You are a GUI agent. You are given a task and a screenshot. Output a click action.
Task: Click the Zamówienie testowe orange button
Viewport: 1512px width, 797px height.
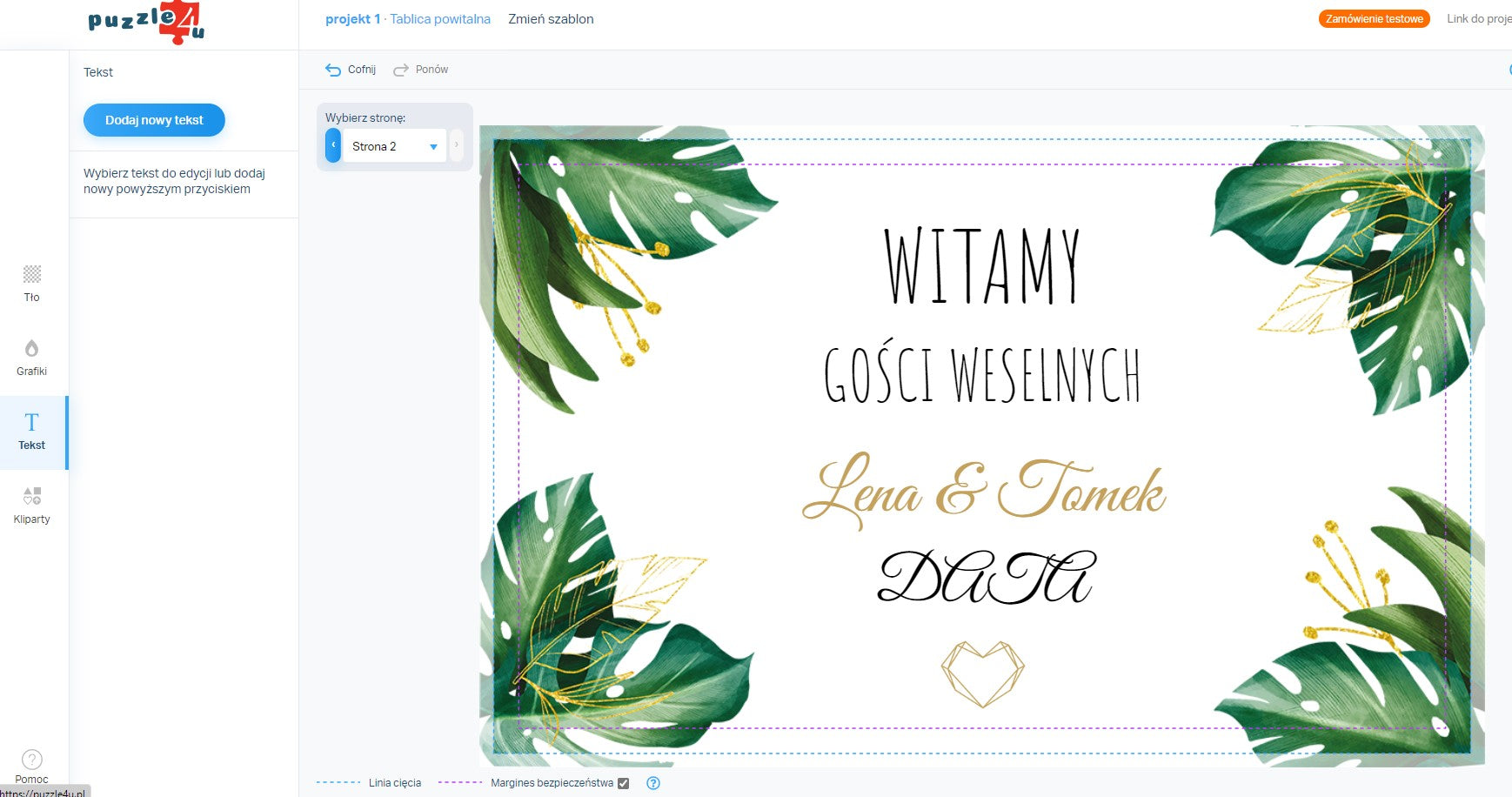[1374, 19]
